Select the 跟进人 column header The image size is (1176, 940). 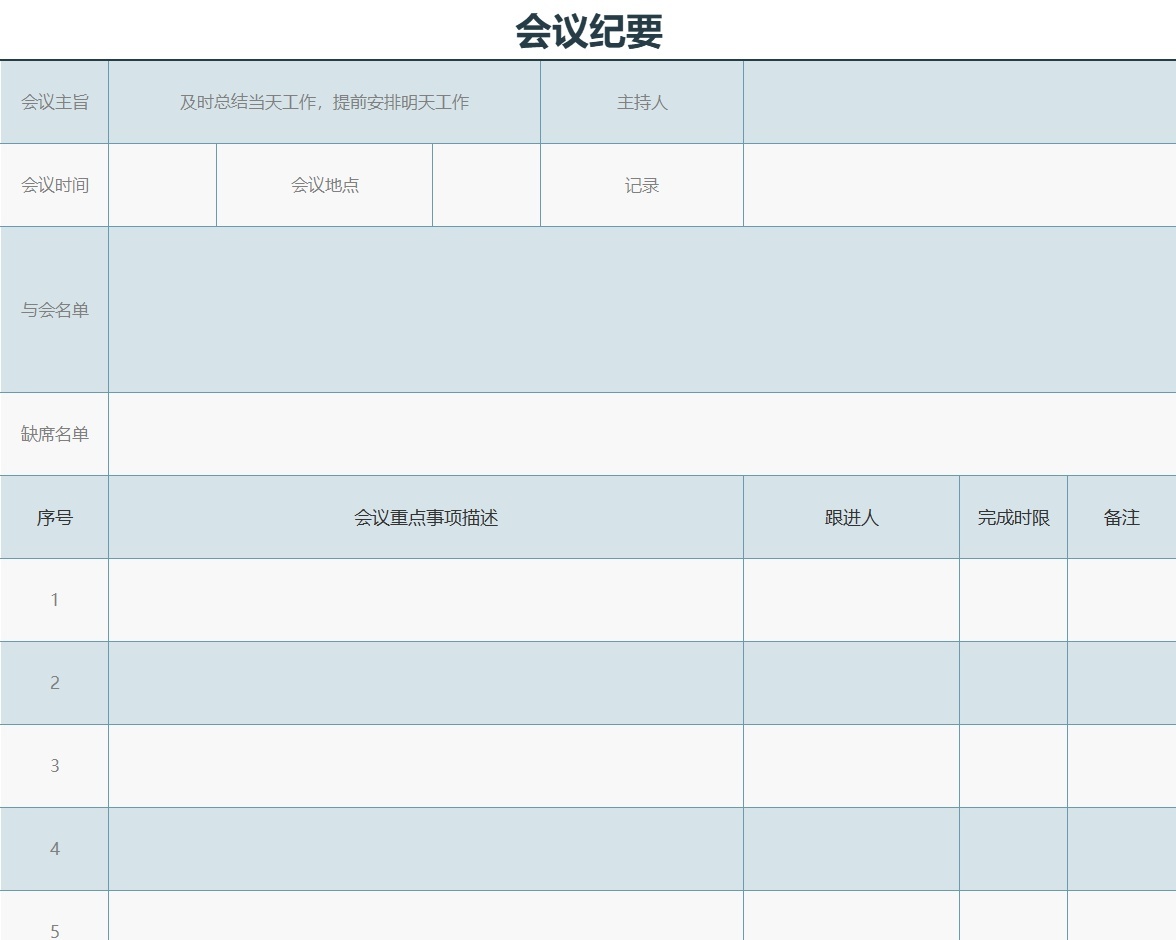point(850,517)
